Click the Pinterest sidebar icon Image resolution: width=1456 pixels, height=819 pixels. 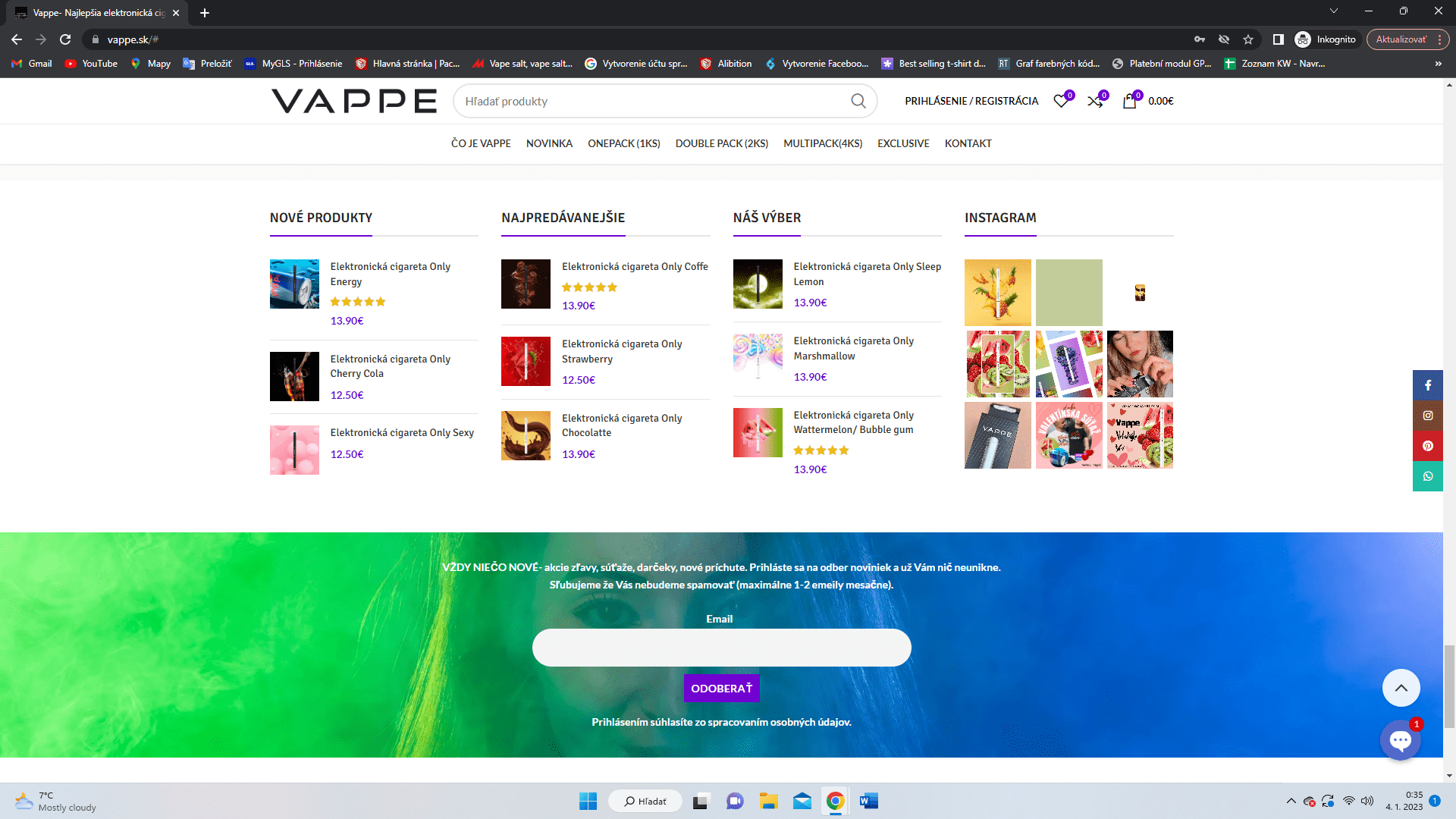point(1428,446)
